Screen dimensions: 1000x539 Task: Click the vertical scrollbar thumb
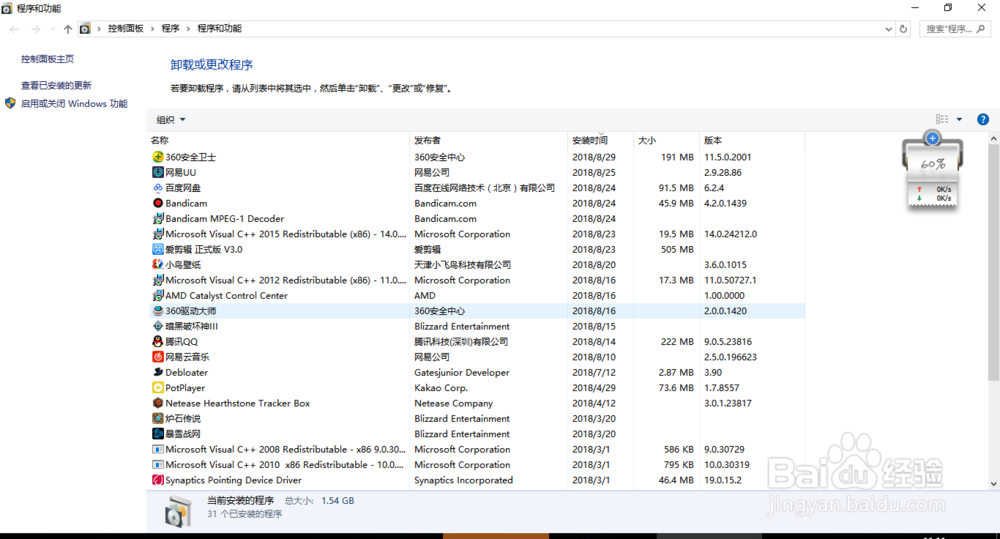click(x=994, y=263)
